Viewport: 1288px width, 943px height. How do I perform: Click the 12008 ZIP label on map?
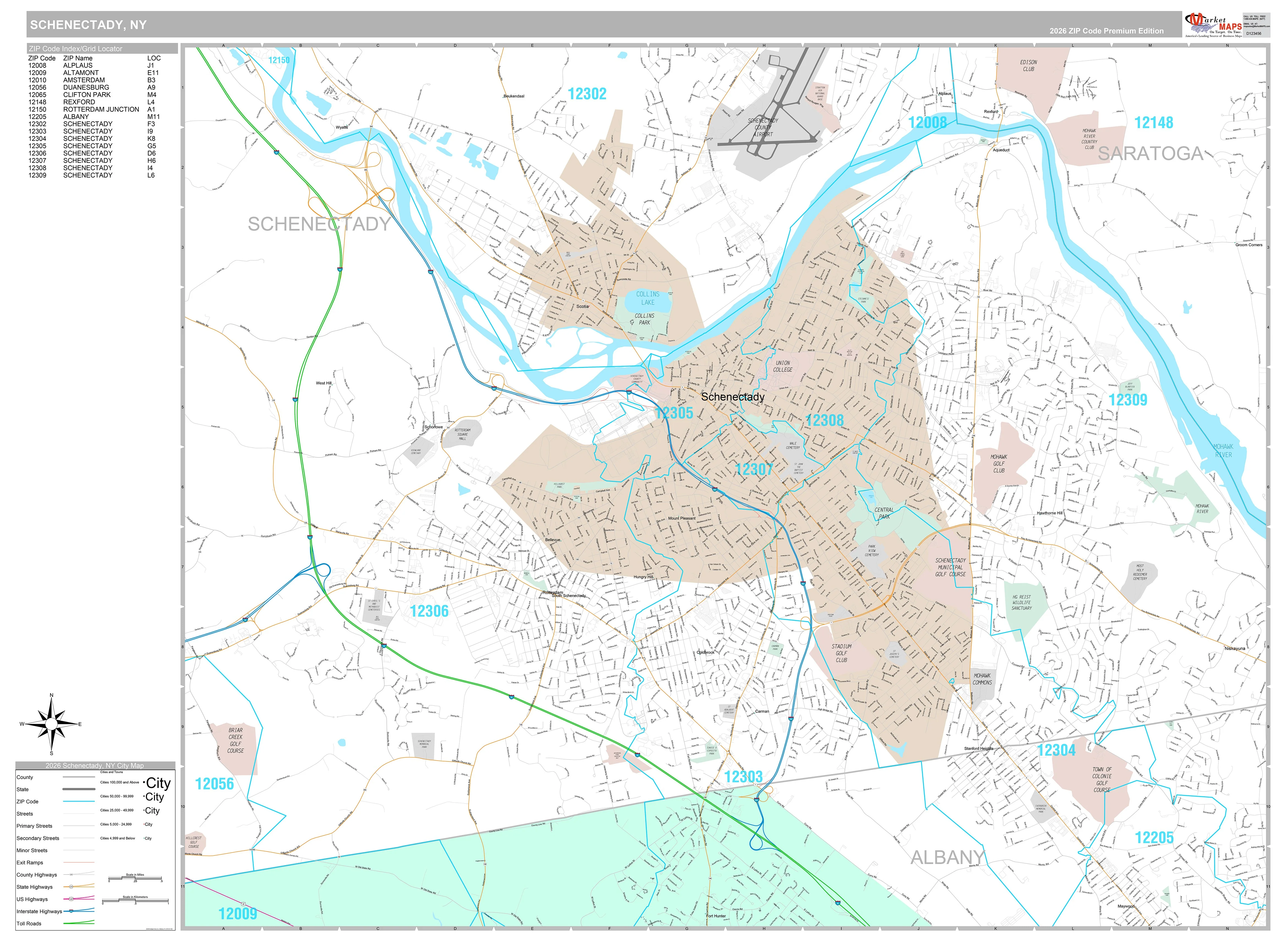point(927,123)
